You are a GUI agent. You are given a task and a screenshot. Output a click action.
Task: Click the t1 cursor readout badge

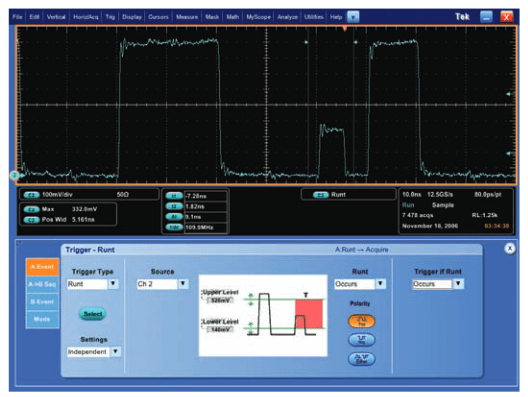click(x=174, y=196)
